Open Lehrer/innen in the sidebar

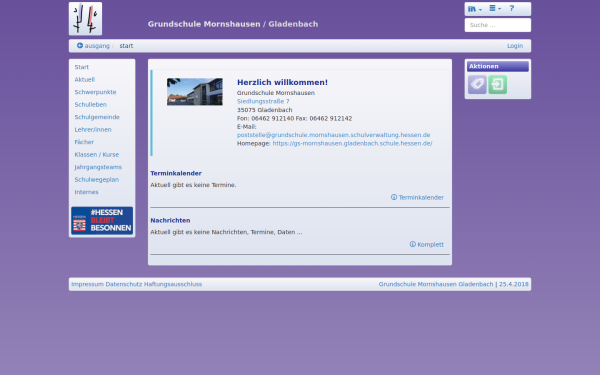point(93,129)
